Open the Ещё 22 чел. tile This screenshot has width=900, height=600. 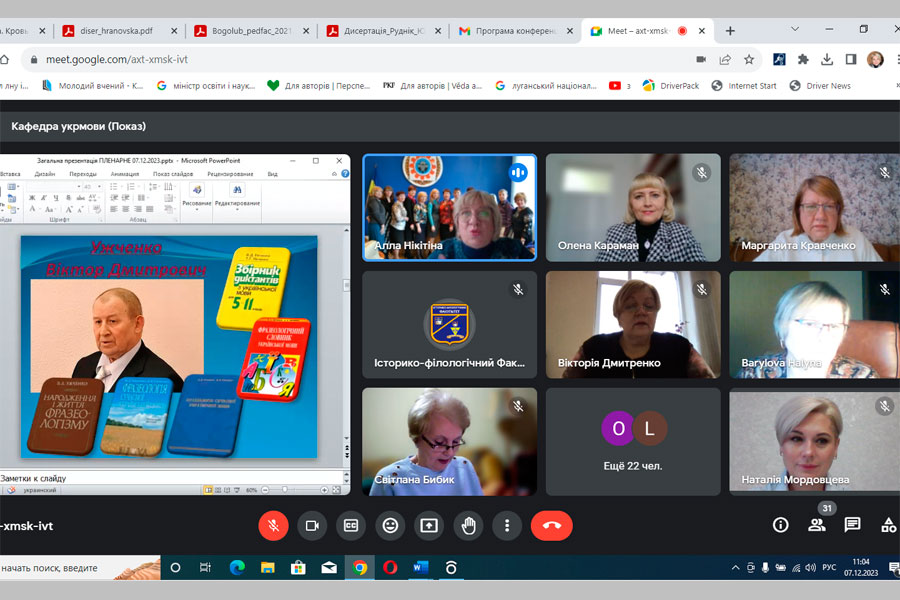click(633, 442)
